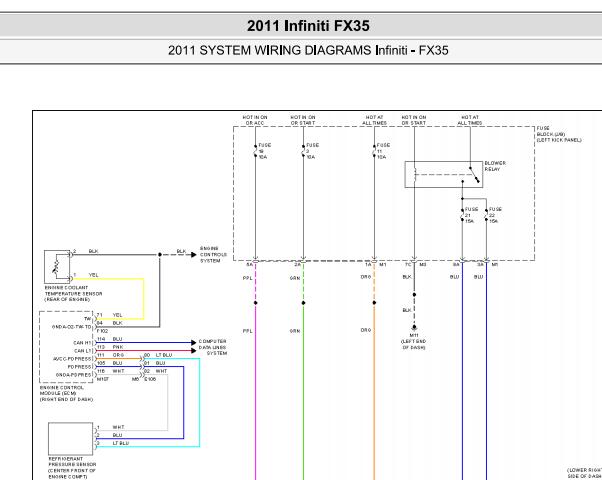Click the splice dot on the purple PPL wire
Image resolution: width=602 pixels, height=480 pixels.
pyautogui.click(x=255, y=303)
